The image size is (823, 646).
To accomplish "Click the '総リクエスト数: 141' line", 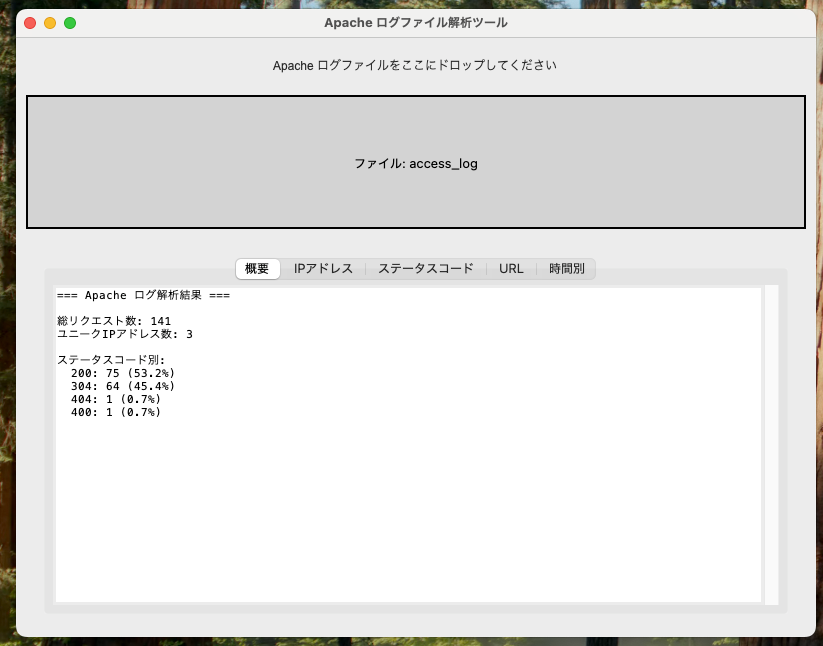I will [x=114, y=321].
